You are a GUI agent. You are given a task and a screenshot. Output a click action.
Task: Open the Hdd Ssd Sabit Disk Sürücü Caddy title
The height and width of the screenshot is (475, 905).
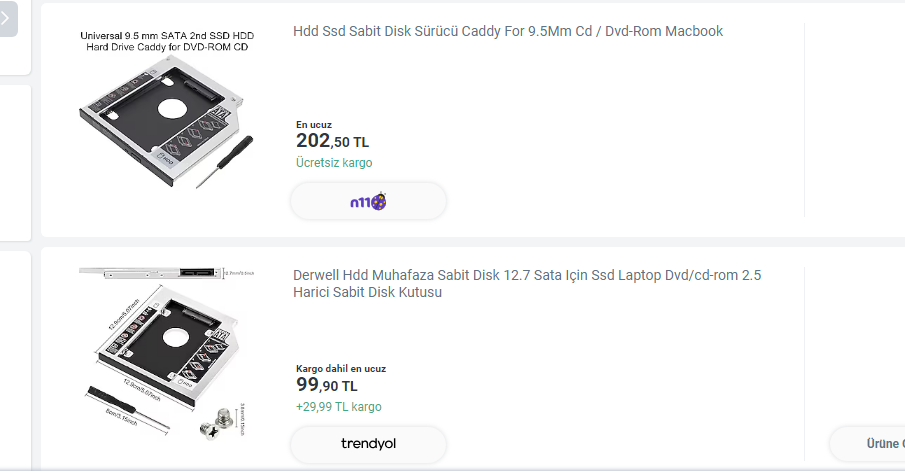pyautogui.click(x=508, y=31)
